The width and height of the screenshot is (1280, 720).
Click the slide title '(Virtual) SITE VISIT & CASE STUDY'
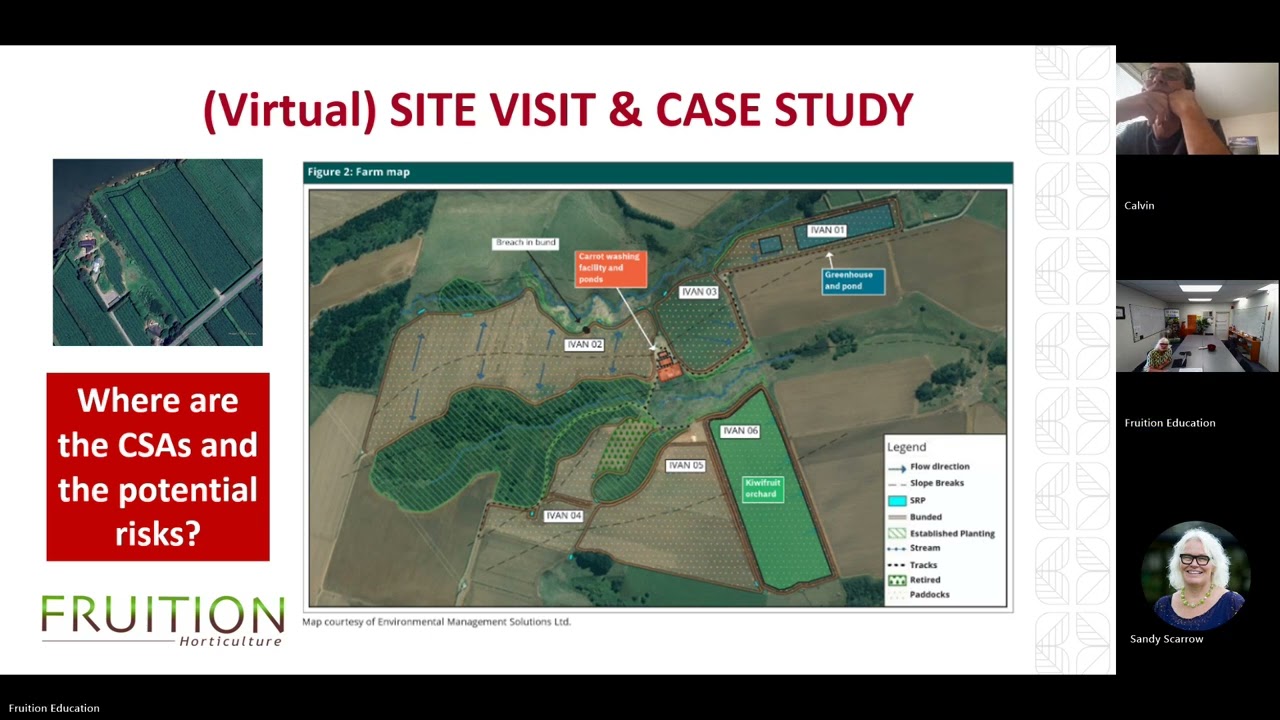558,110
